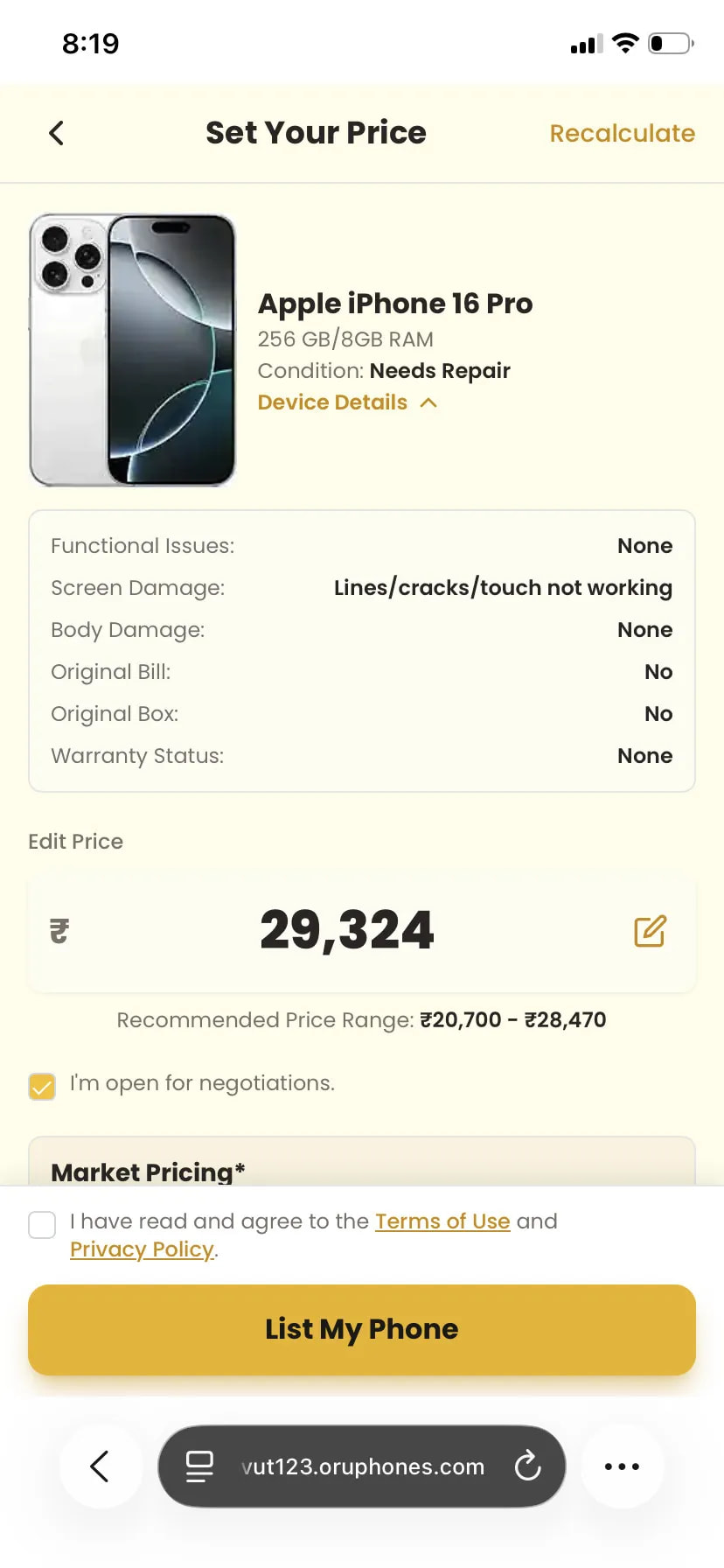Open the browser three-dot more menu
Image resolution: width=724 pixels, height=1568 pixels.
(622, 1466)
